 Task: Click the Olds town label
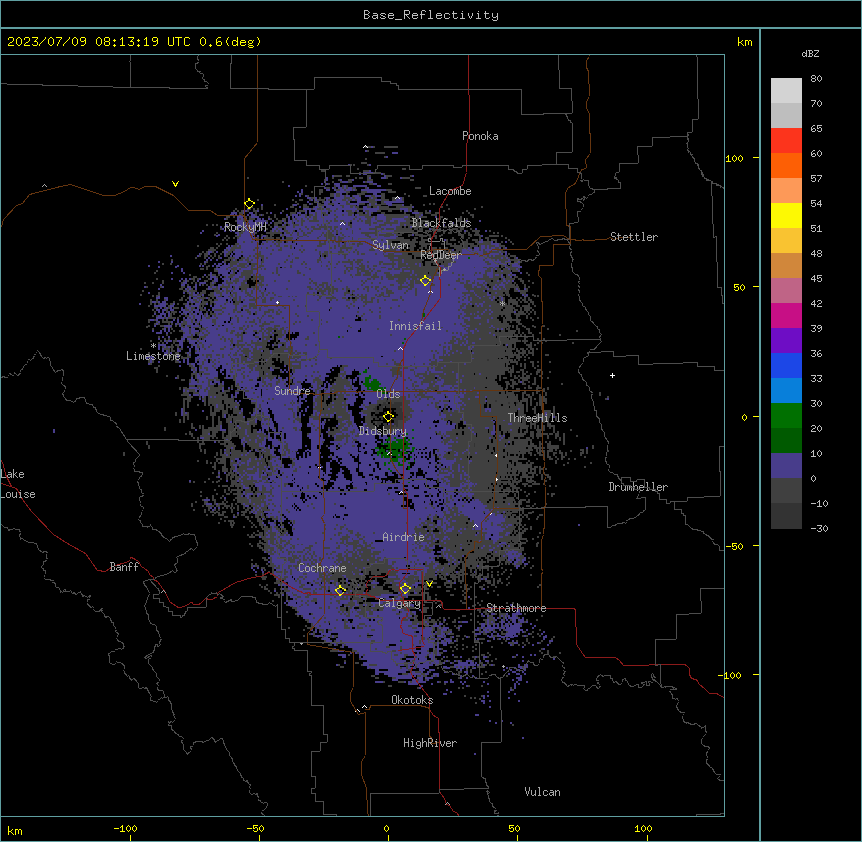[388, 394]
